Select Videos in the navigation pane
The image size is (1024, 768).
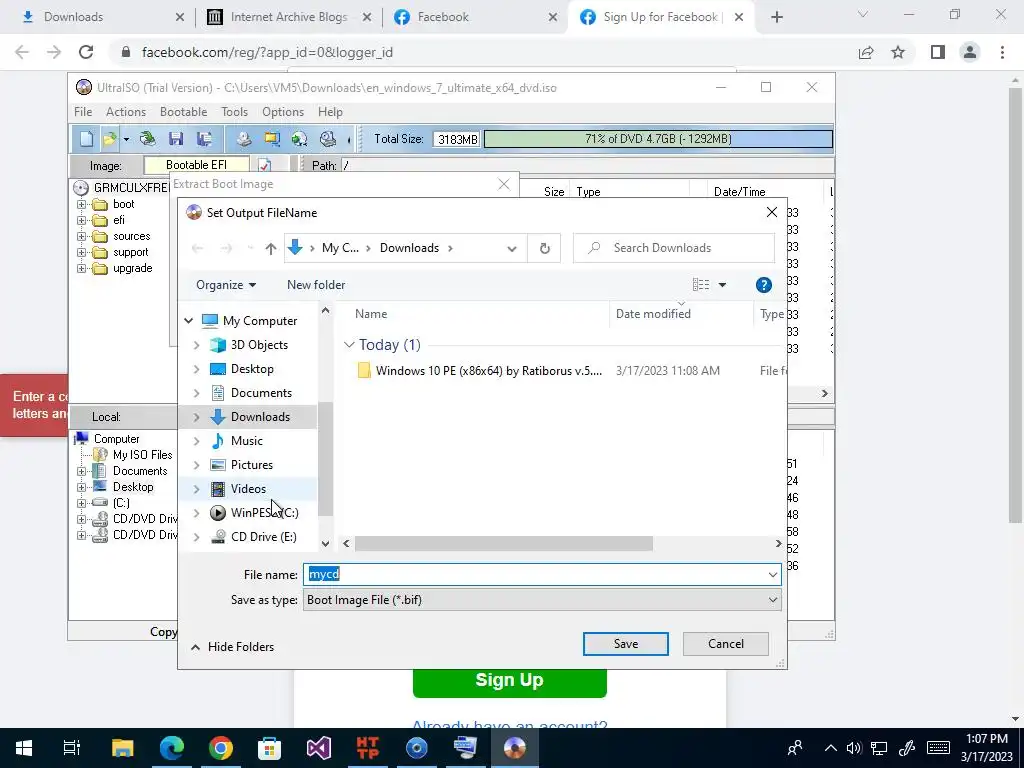click(248, 488)
